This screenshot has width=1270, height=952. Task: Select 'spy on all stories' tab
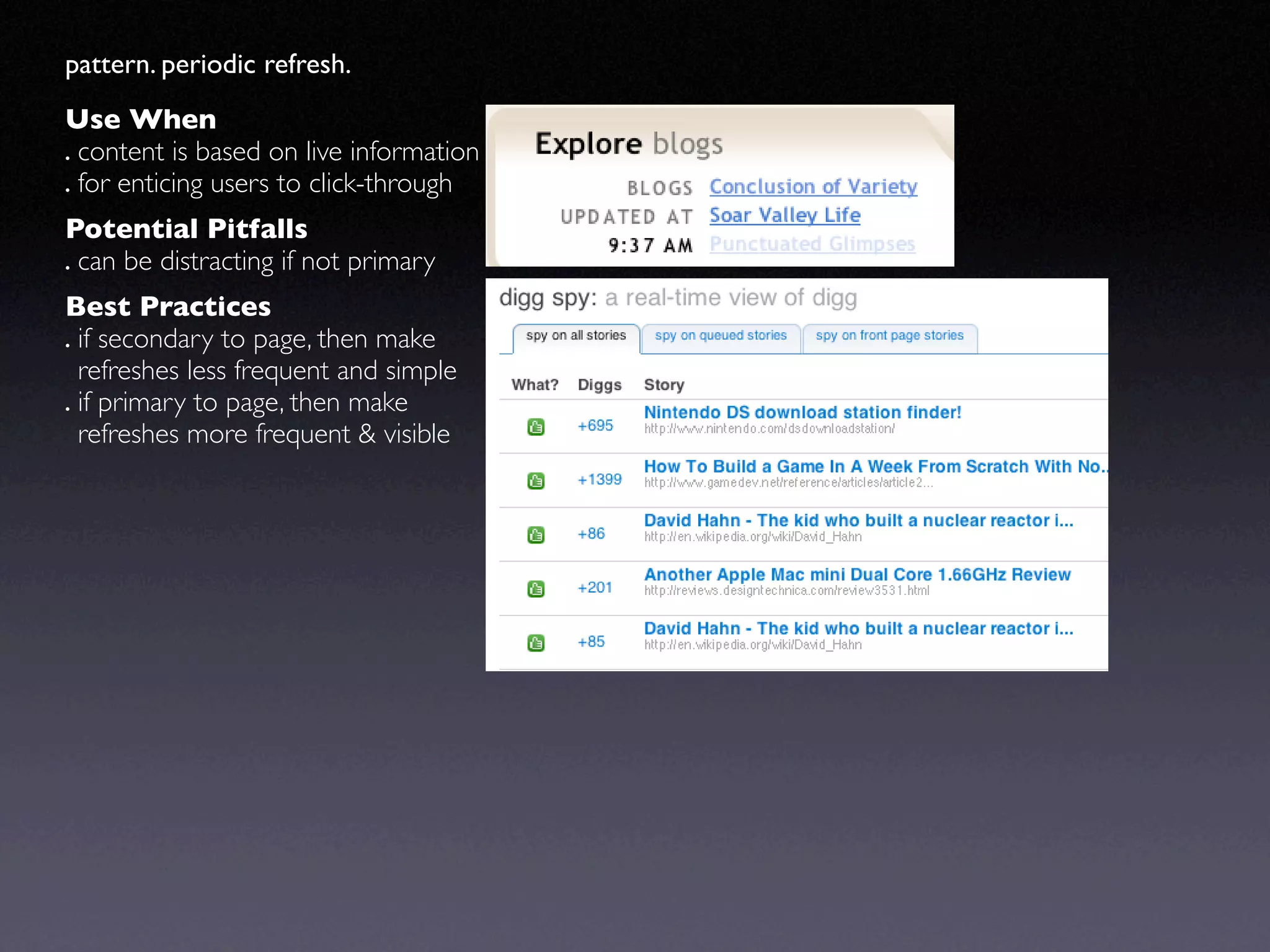(x=575, y=336)
